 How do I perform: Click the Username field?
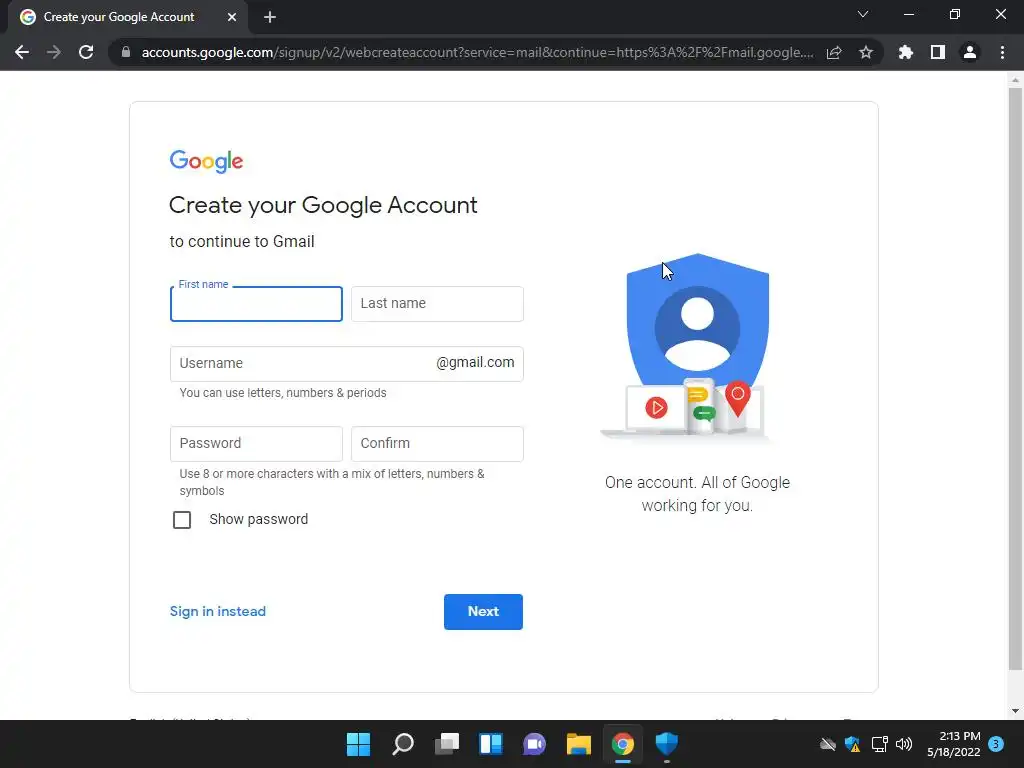(347, 364)
